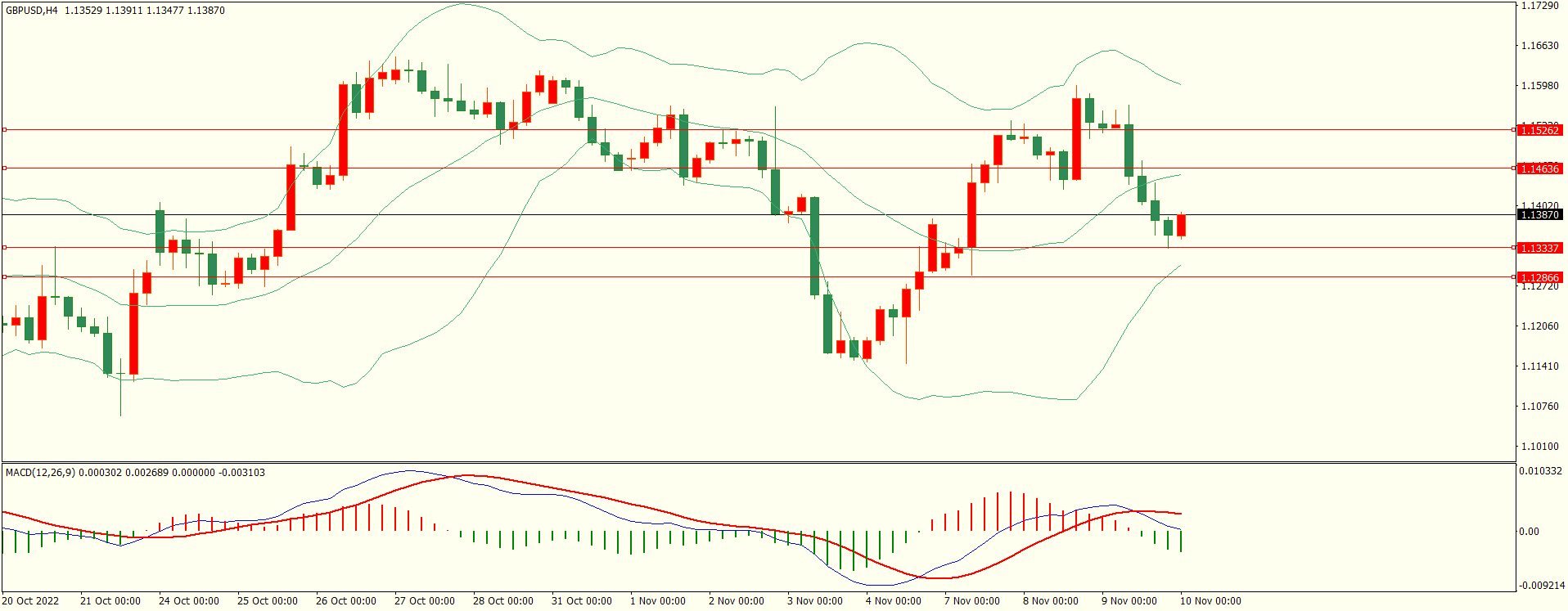This screenshot has height=611, width=1568.
Task: Click the 21 Oct 00:00 date label
Action: (x=110, y=601)
